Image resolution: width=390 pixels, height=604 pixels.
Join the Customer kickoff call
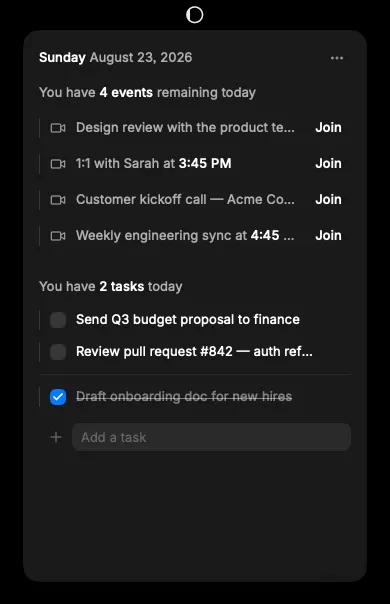328,200
